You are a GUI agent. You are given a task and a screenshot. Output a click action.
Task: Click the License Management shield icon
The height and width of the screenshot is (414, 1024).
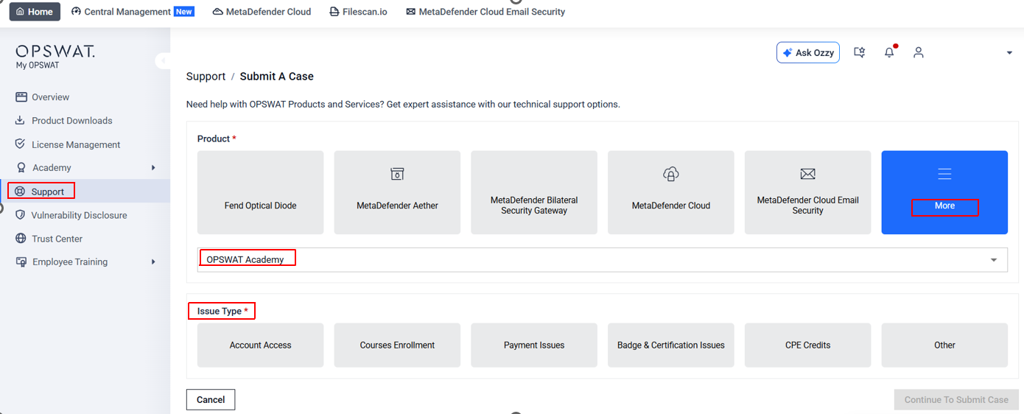click(x=20, y=144)
